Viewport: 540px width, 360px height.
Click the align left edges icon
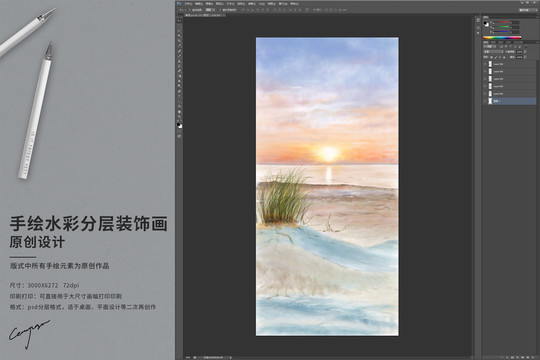pyautogui.click(x=257, y=10)
